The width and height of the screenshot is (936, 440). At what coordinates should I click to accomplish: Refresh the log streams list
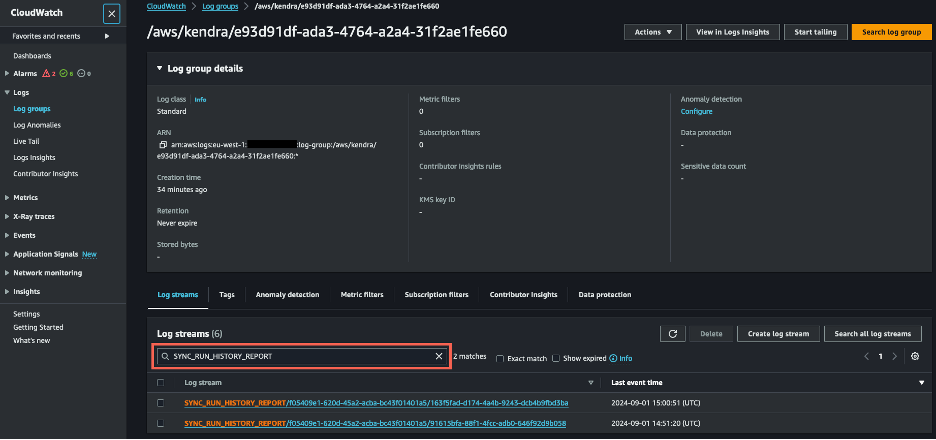click(x=673, y=334)
